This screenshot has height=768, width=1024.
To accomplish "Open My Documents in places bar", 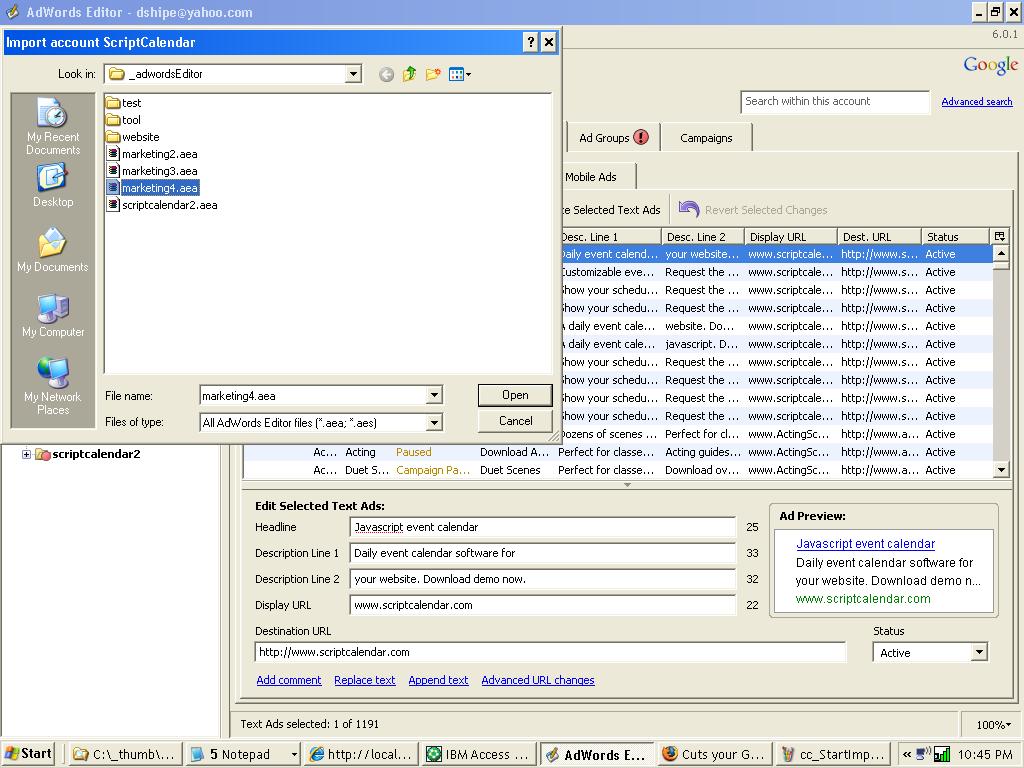I will [x=53, y=251].
